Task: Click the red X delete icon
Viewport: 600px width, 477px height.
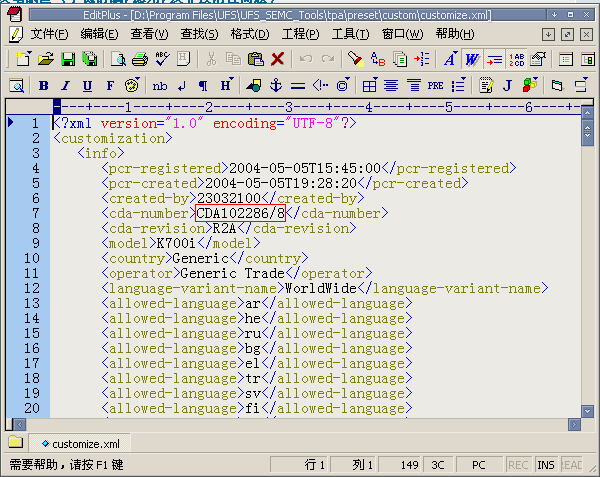Action: click(x=278, y=60)
